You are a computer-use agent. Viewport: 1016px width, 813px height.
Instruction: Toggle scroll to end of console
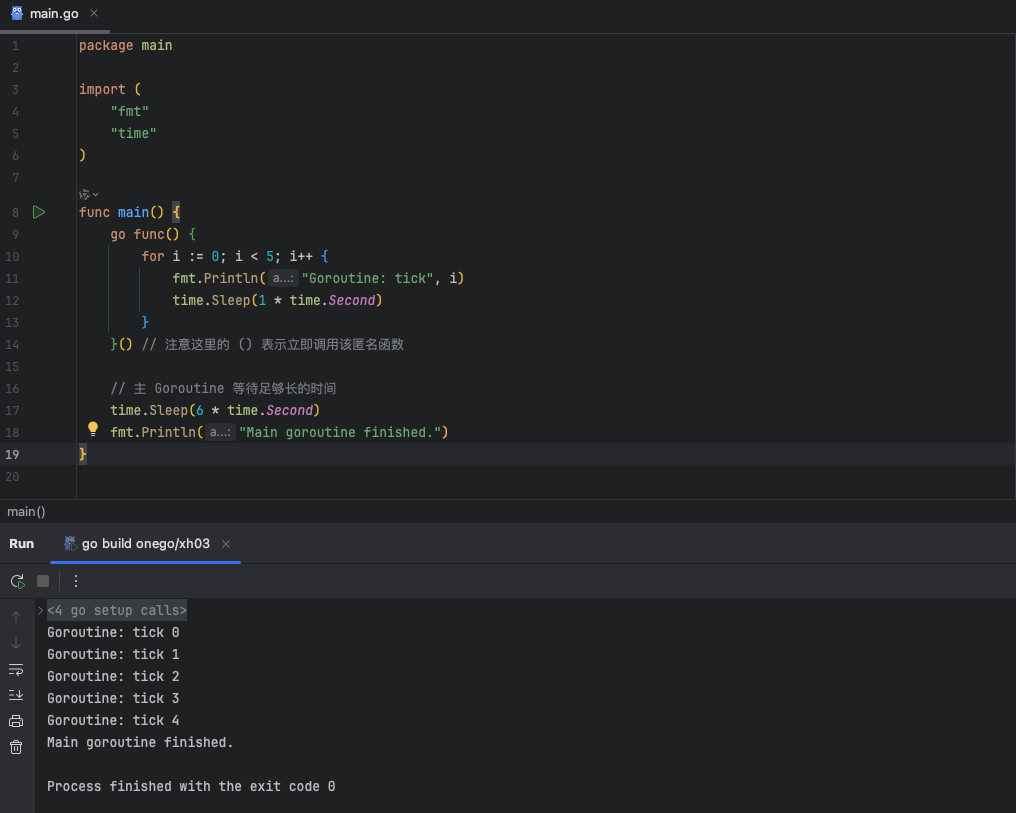16,695
